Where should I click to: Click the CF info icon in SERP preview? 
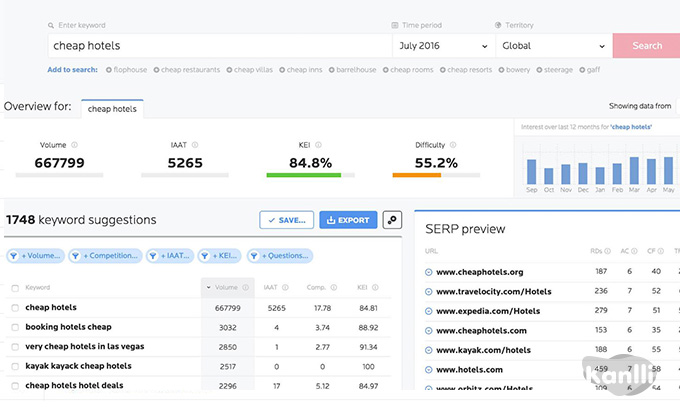click(x=660, y=251)
